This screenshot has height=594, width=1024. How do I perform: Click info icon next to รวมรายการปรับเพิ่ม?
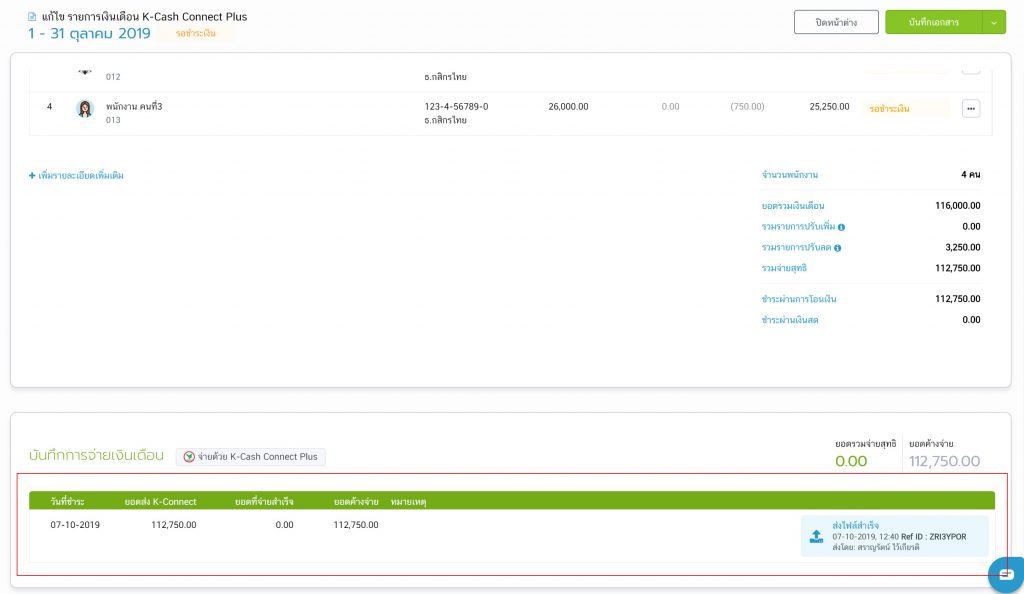[x=841, y=226]
